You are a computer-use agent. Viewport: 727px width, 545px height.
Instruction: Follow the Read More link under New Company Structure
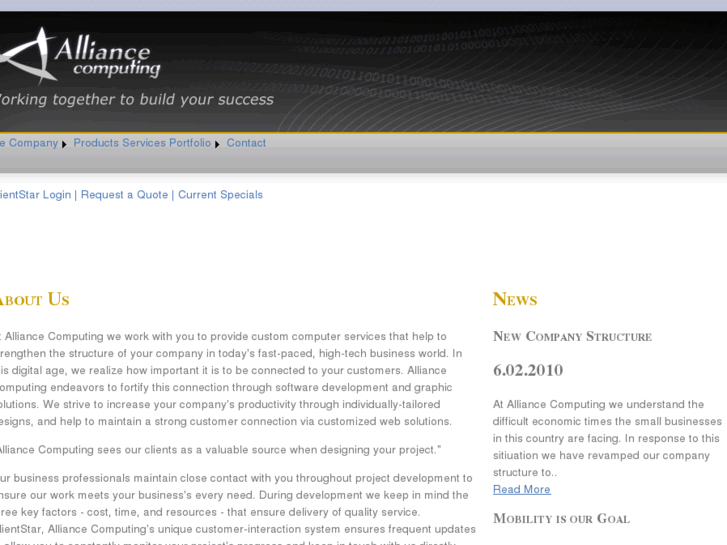pos(522,489)
